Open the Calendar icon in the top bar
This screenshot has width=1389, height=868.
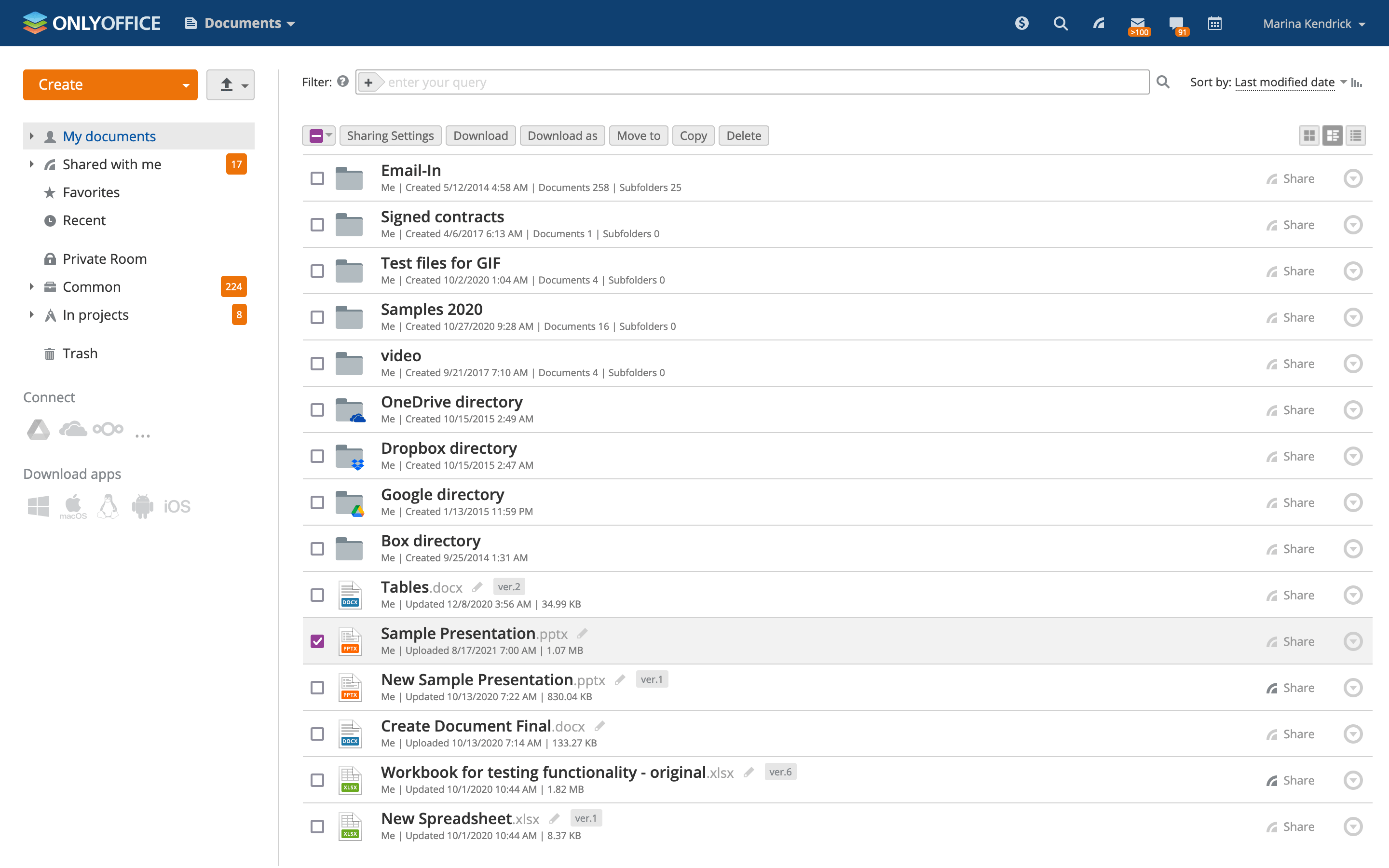point(1215,23)
